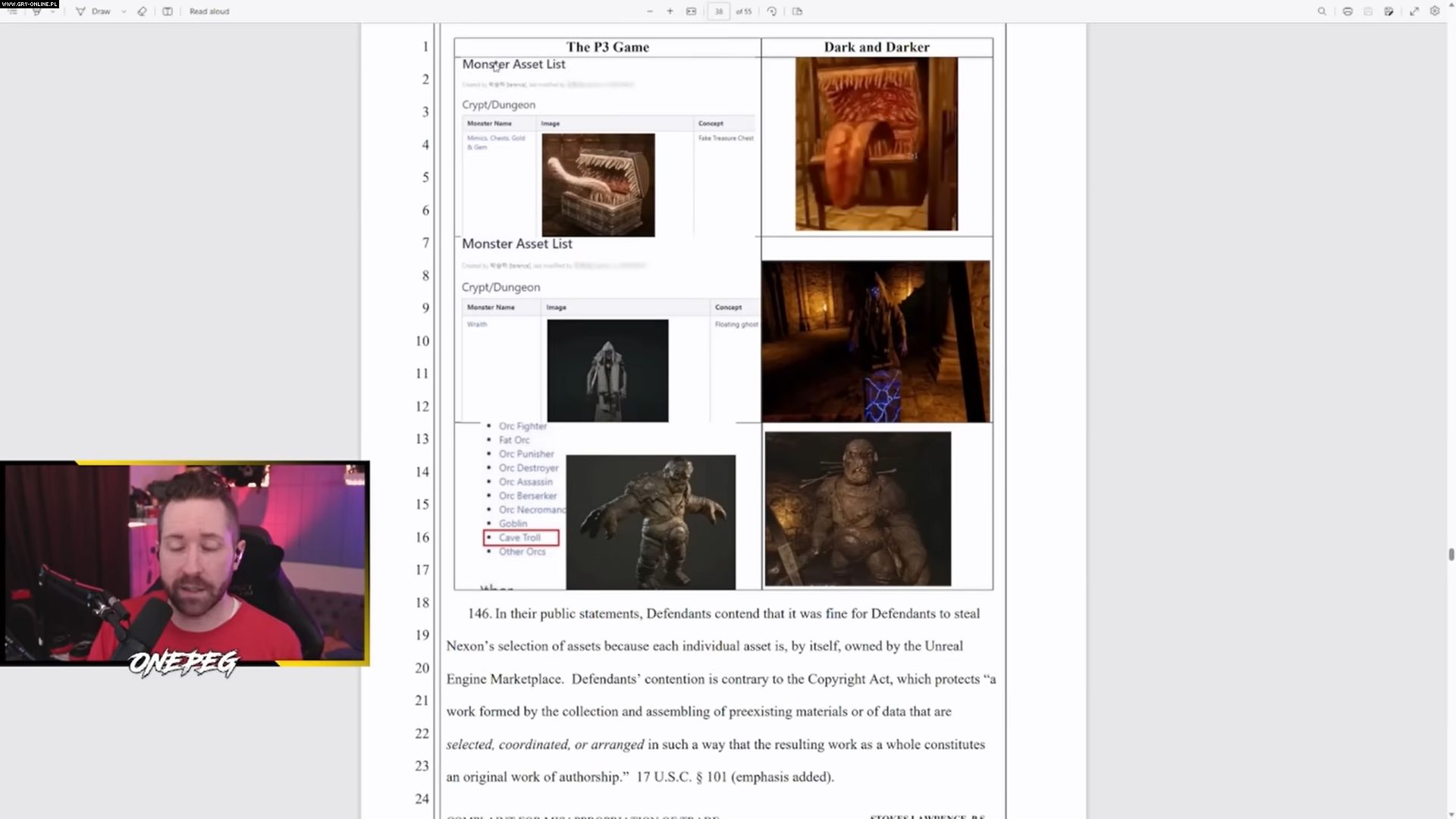Start Read aloud

click(209, 11)
